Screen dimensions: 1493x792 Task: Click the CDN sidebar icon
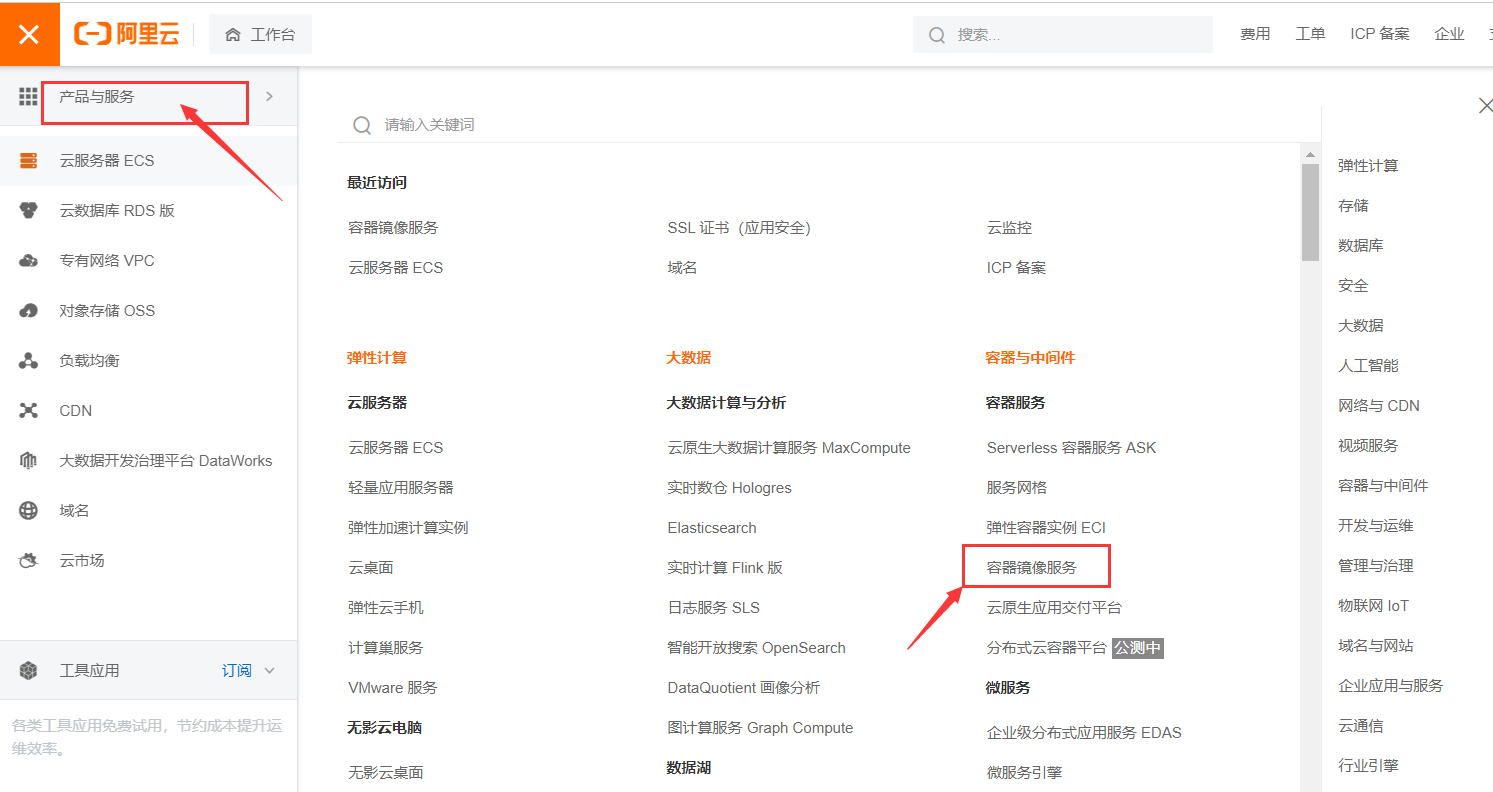tap(28, 411)
